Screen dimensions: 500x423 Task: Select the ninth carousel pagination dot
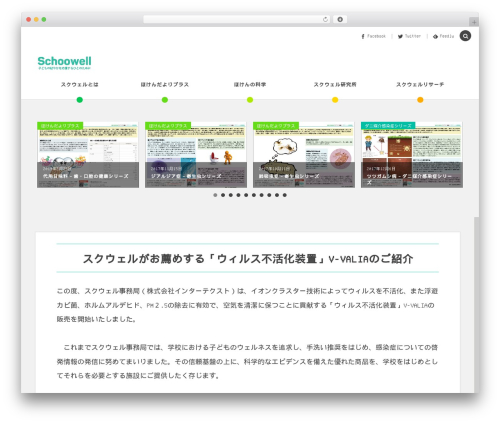[277, 195]
